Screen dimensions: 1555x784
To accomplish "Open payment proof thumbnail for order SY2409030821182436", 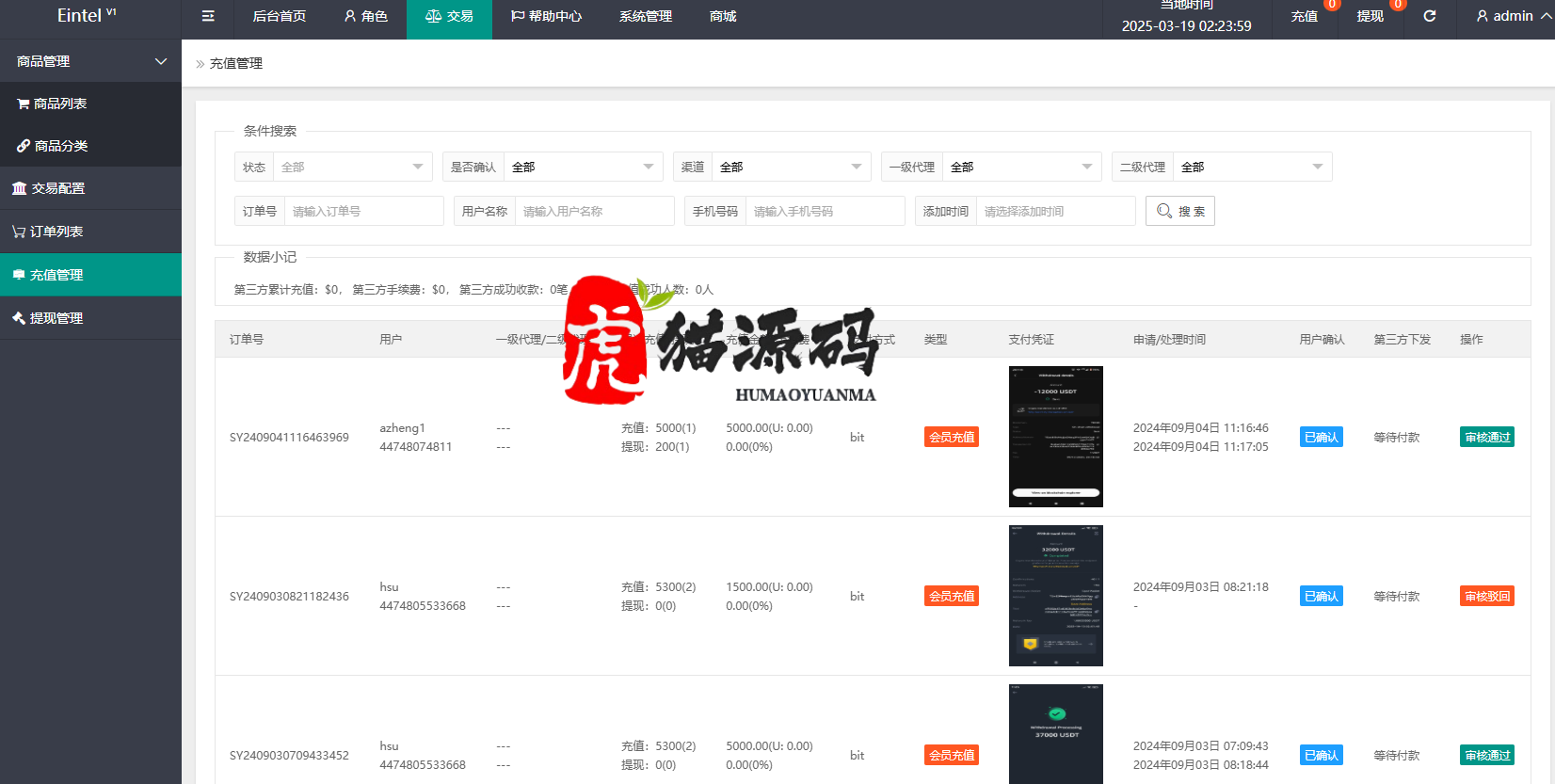I will (1056, 596).
